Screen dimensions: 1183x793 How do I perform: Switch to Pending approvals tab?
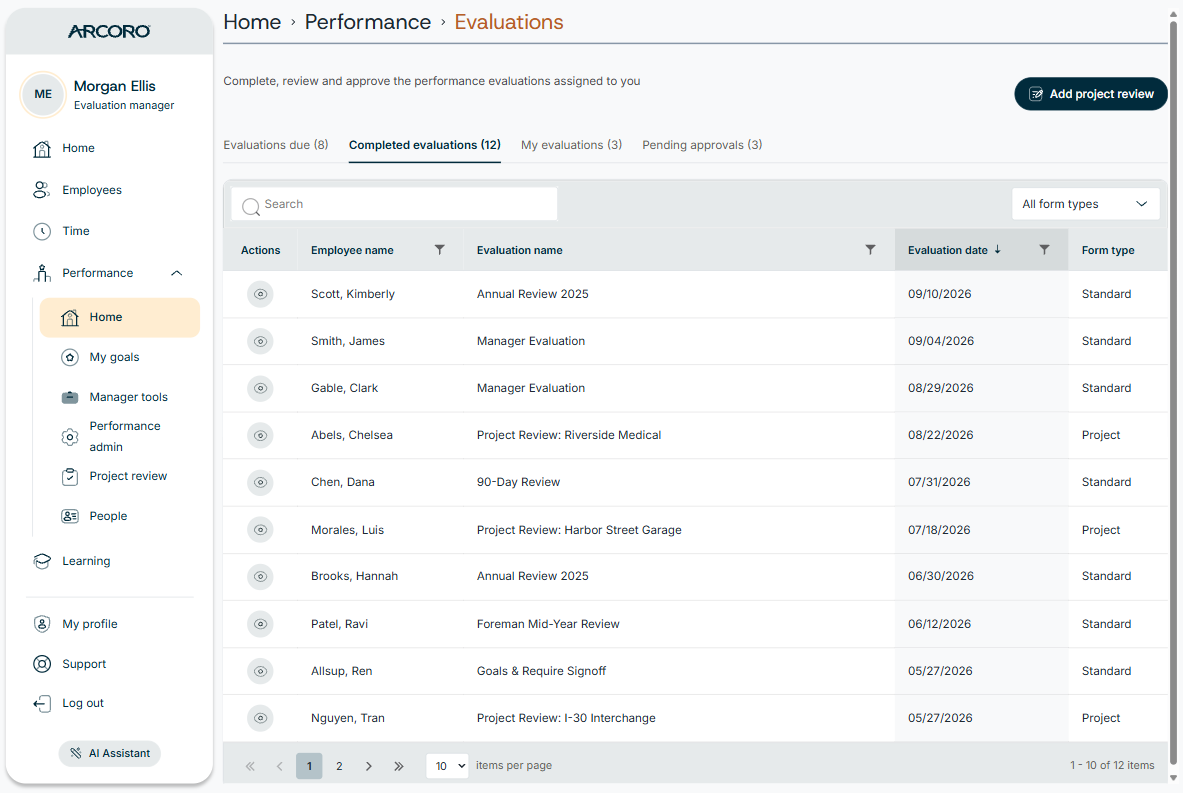702,145
